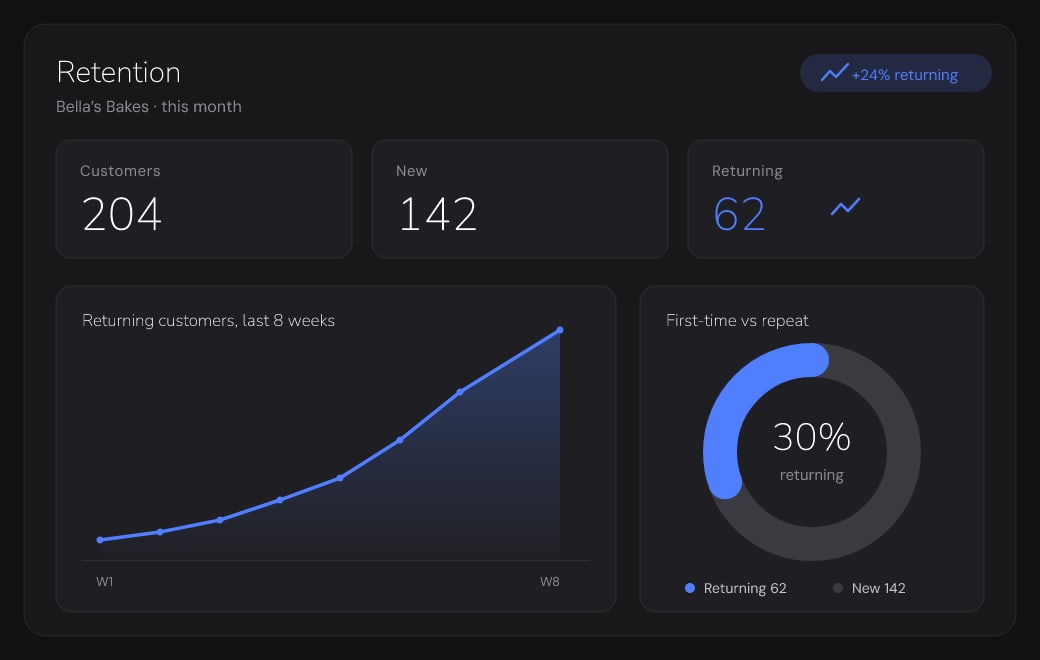The width and height of the screenshot is (1040, 660).
Task: Click the W1 axis label
Action: 105,582
